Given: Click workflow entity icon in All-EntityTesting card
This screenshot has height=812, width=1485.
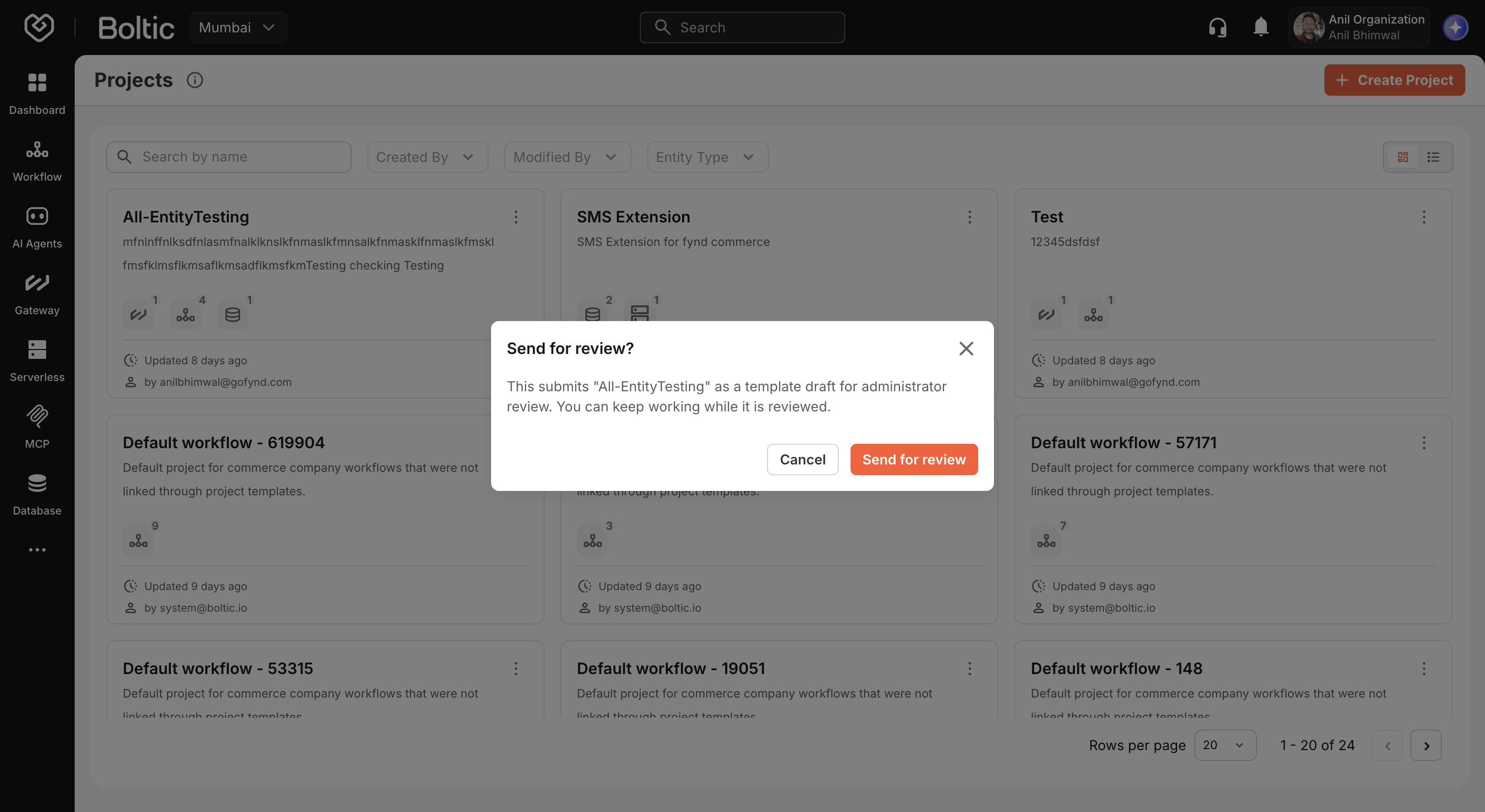Looking at the screenshot, I should point(186,315).
